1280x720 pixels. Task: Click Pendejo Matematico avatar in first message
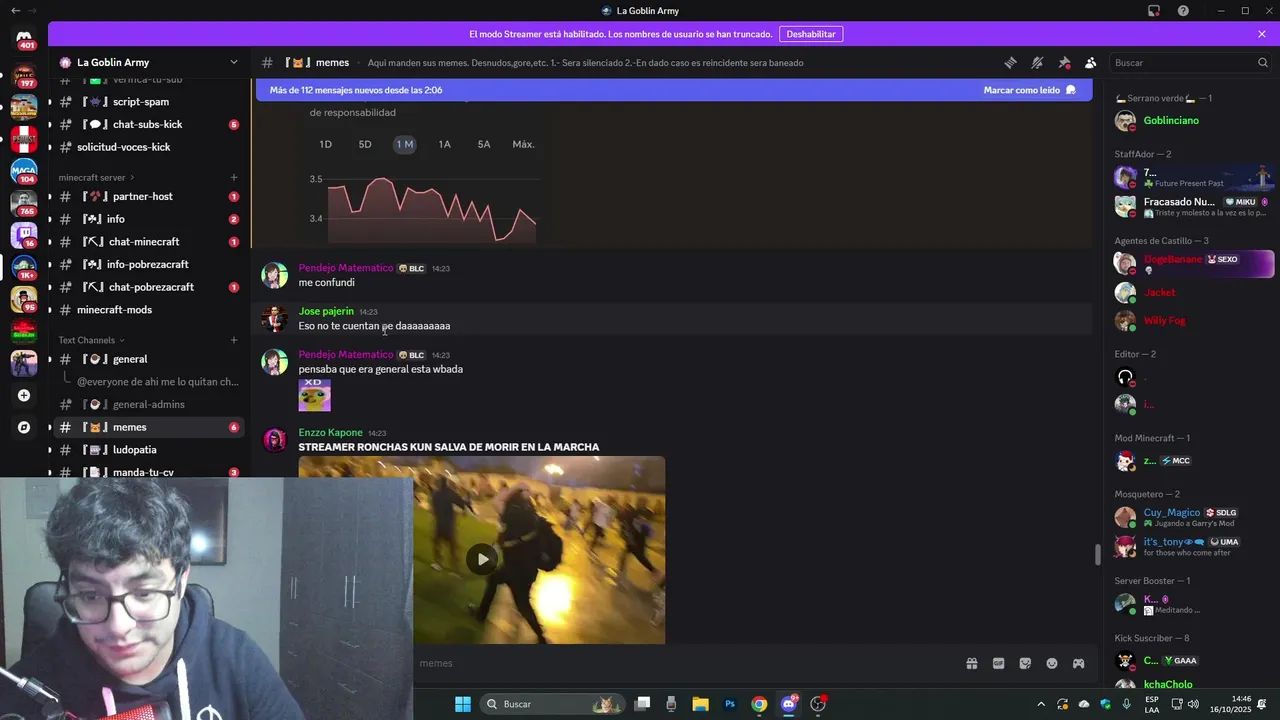click(274, 275)
